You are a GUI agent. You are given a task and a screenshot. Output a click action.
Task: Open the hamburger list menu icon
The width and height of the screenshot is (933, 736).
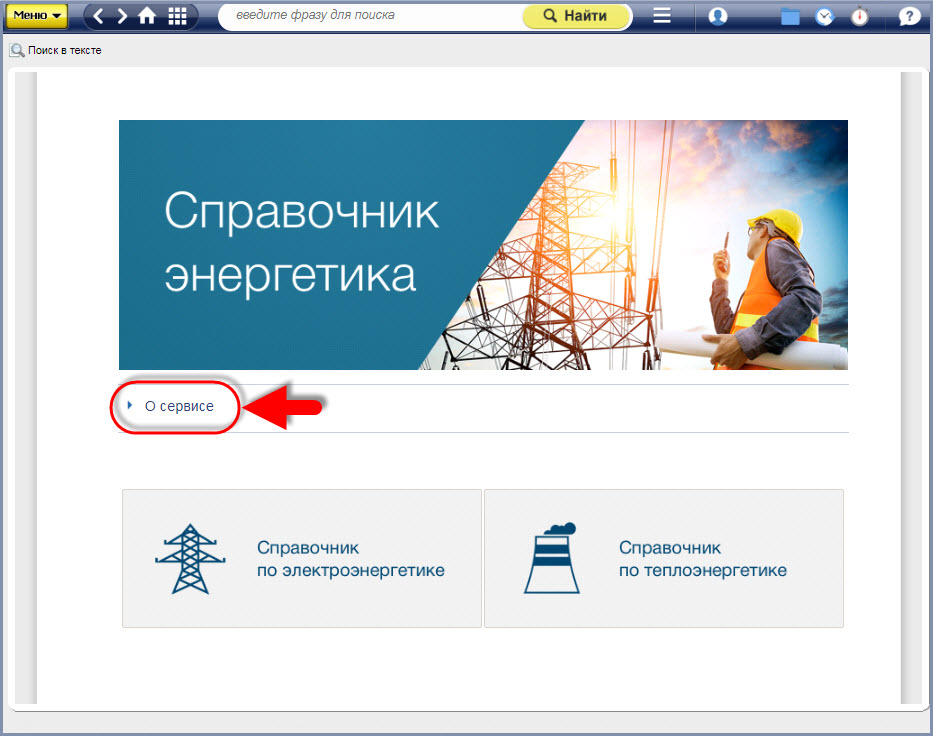click(661, 16)
